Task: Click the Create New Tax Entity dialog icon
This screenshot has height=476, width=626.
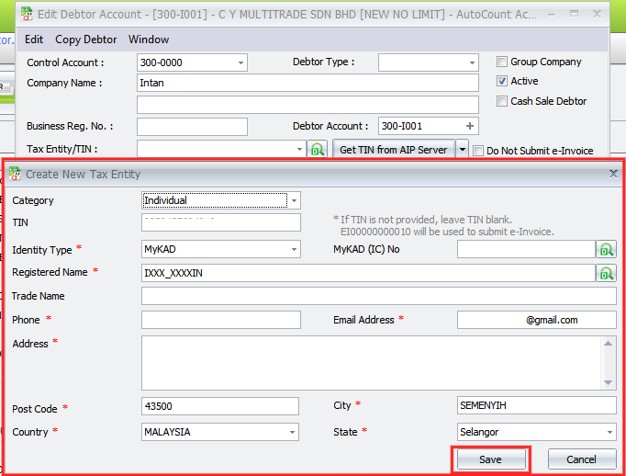Action: [x=16, y=174]
